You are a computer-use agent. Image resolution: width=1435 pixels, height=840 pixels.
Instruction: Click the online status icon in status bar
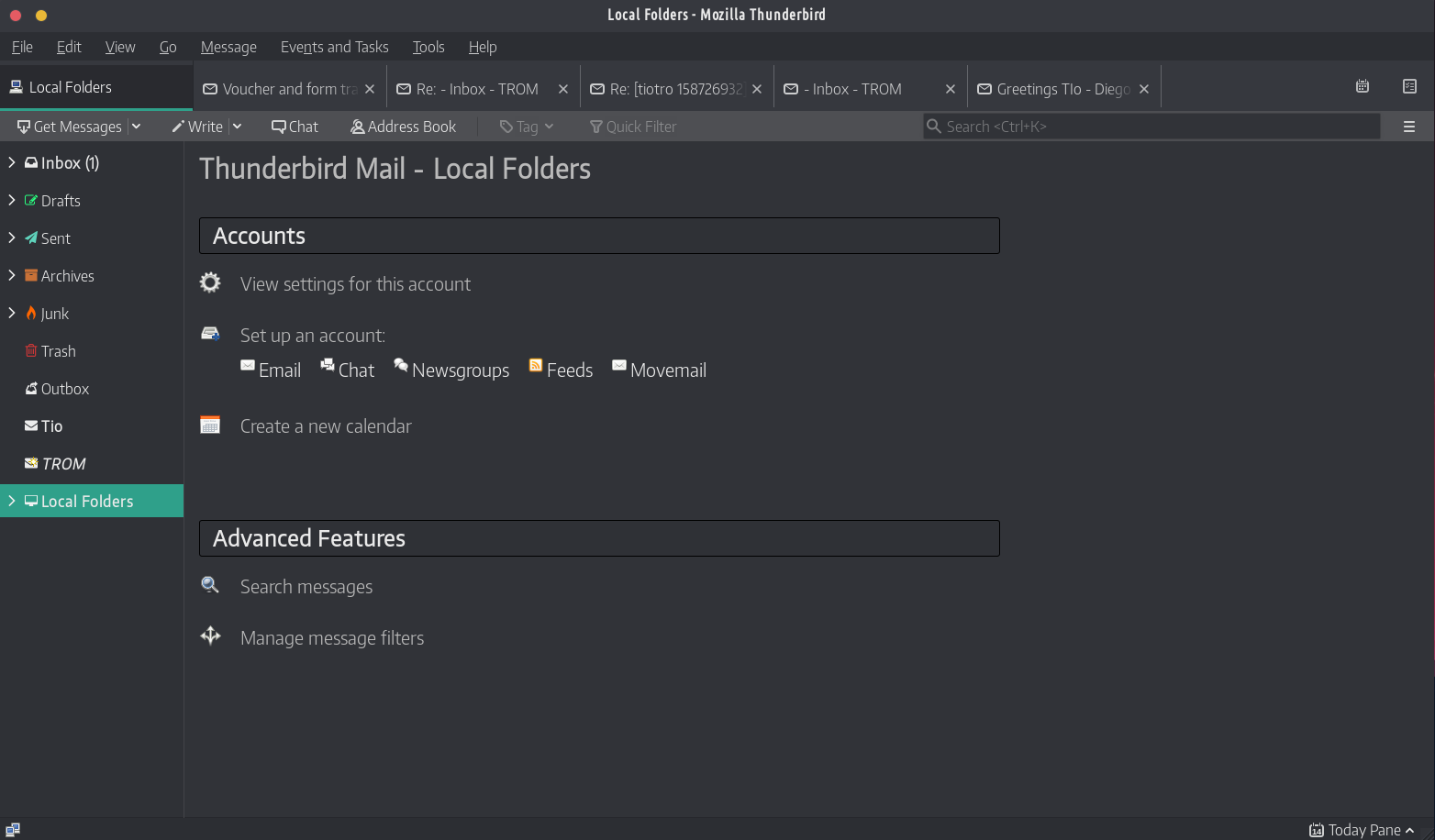coord(13,829)
